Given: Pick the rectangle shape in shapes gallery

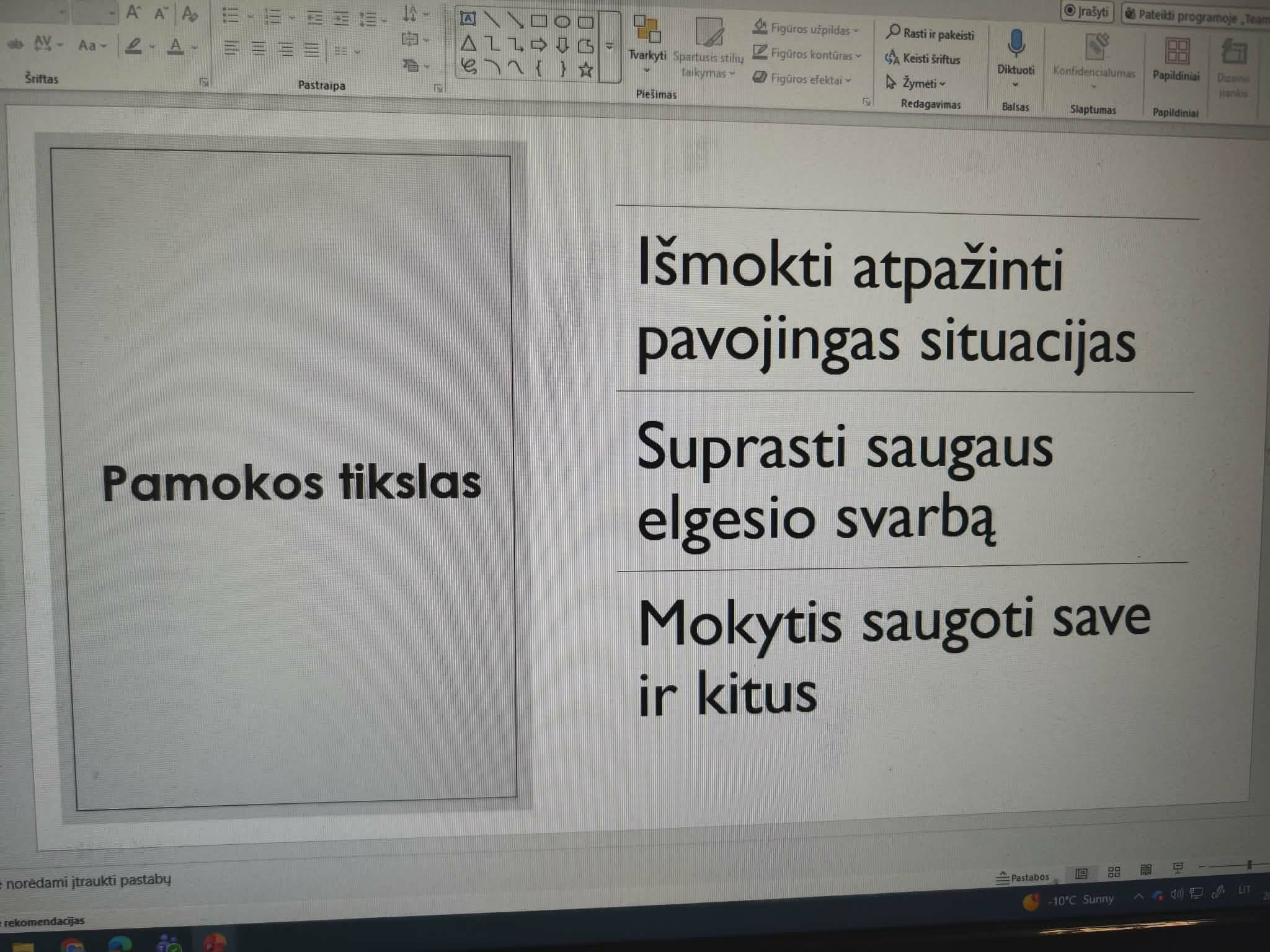Looking at the screenshot, I should tap(539, 21).
